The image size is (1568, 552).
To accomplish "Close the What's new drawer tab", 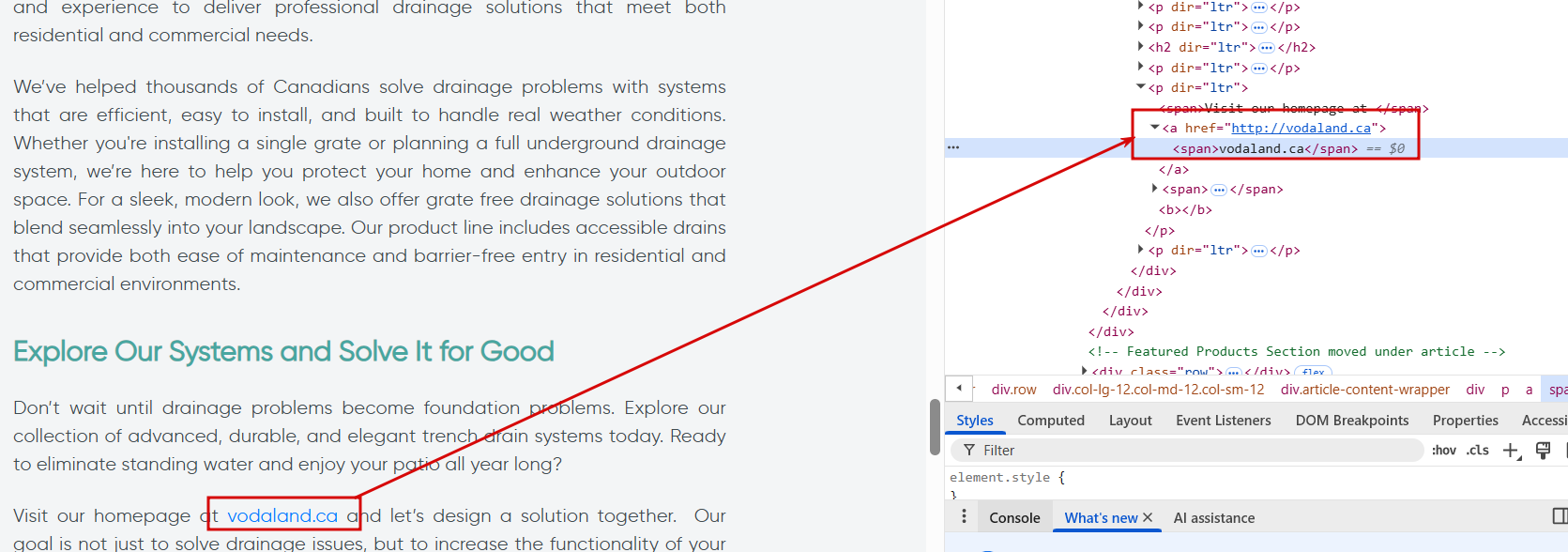I will pos(1148,518).
